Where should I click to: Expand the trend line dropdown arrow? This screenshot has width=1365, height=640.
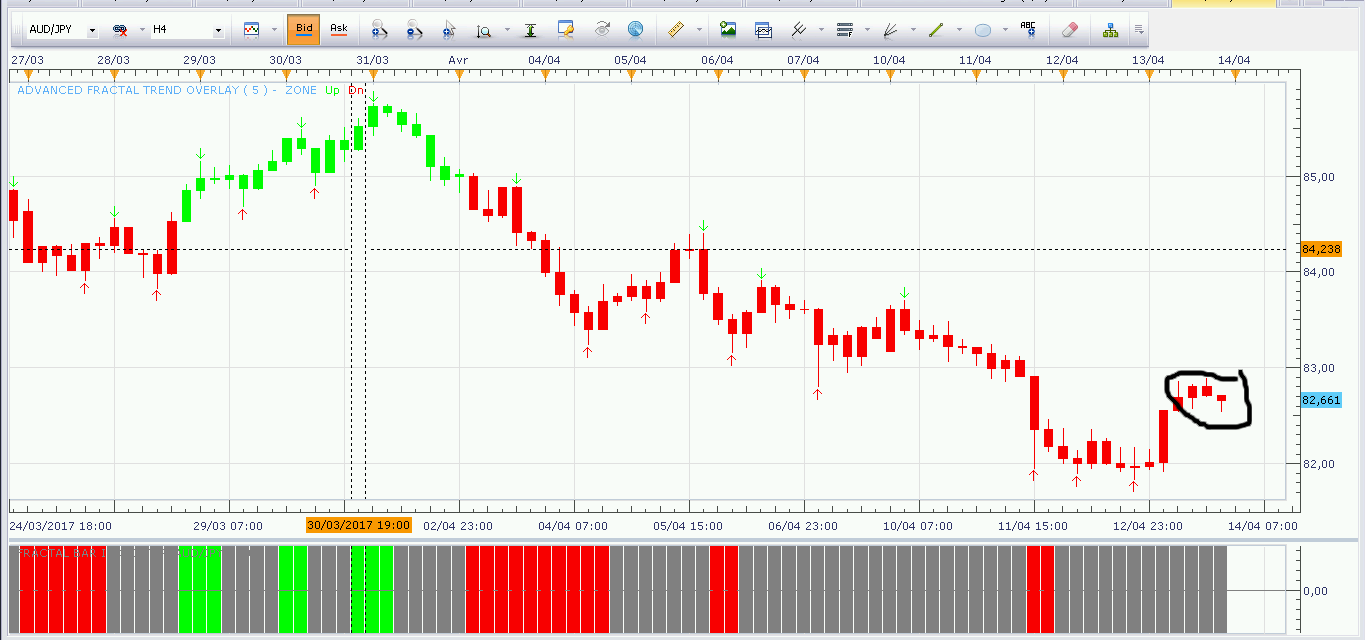click(959, 30)
